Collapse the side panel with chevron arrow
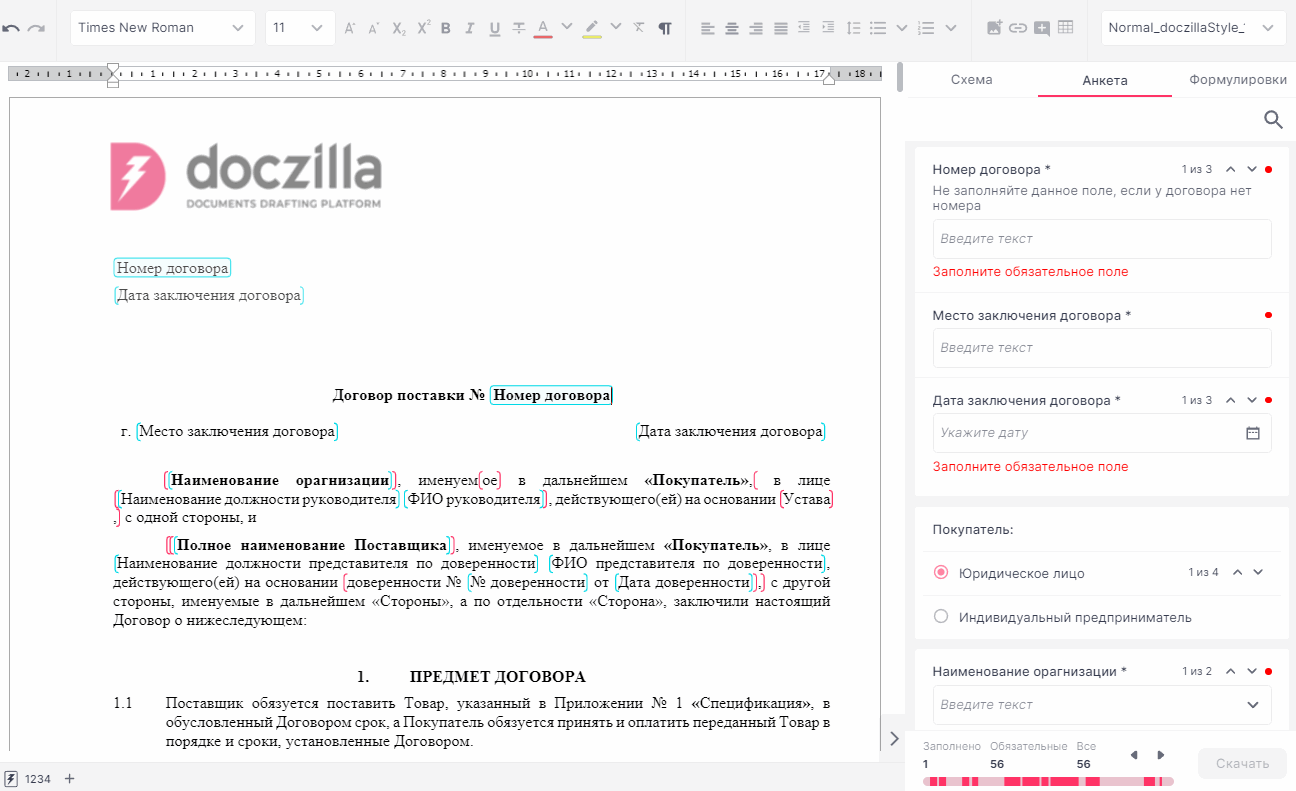The height and width of the screenshot is (791, 1296). click(x=894, y=738)
